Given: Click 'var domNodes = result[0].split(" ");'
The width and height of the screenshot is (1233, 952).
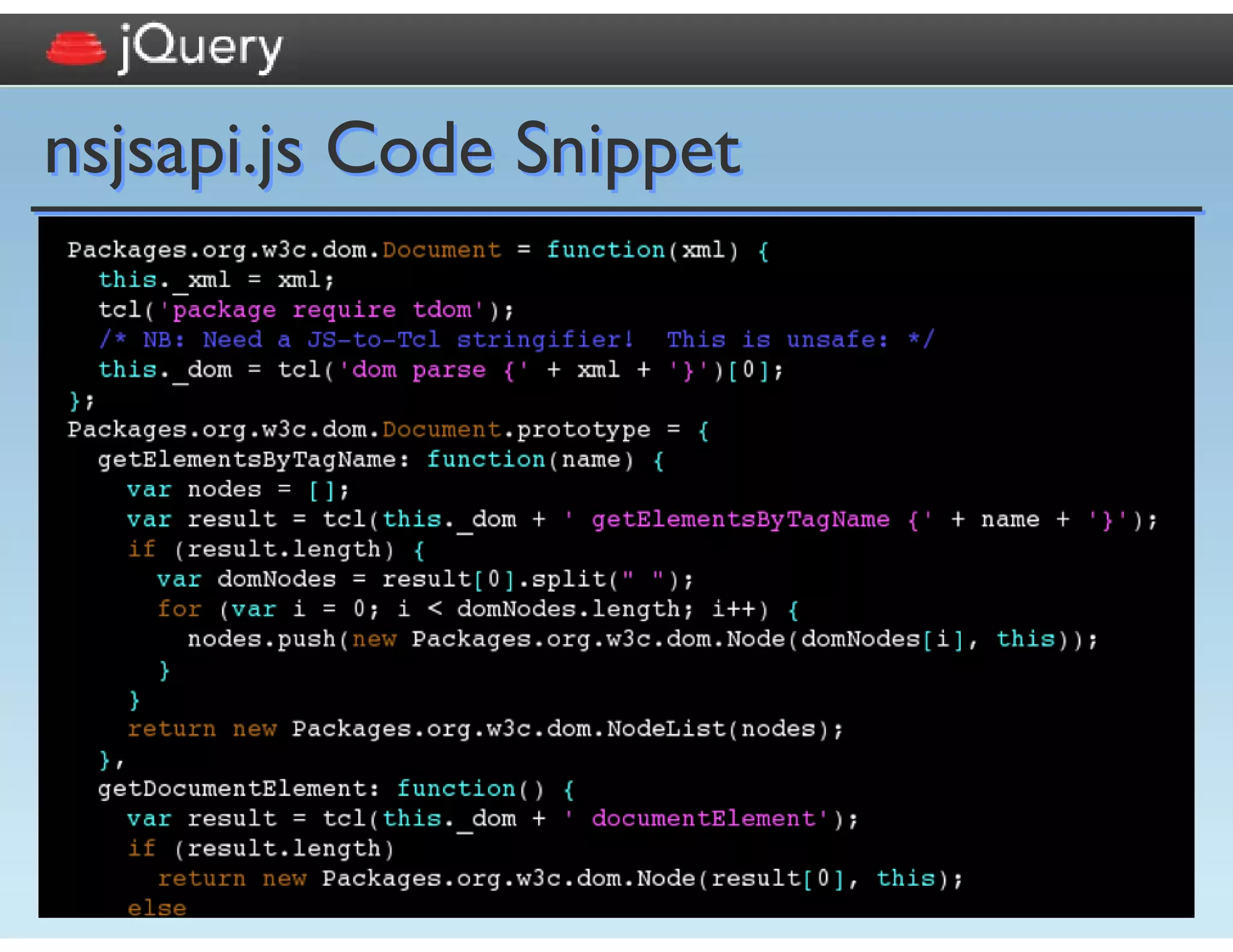Looking at the screenshot, I should [426, 580].
